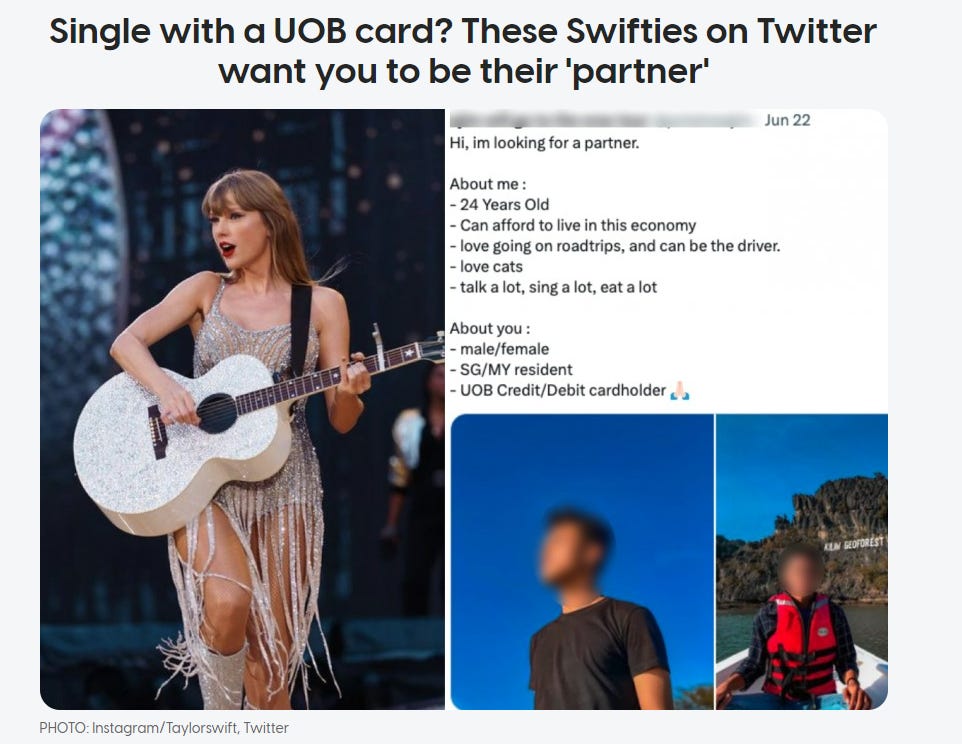
Task: Click the 'love cats' line in the tweet
Action: (x=487, y=267)
